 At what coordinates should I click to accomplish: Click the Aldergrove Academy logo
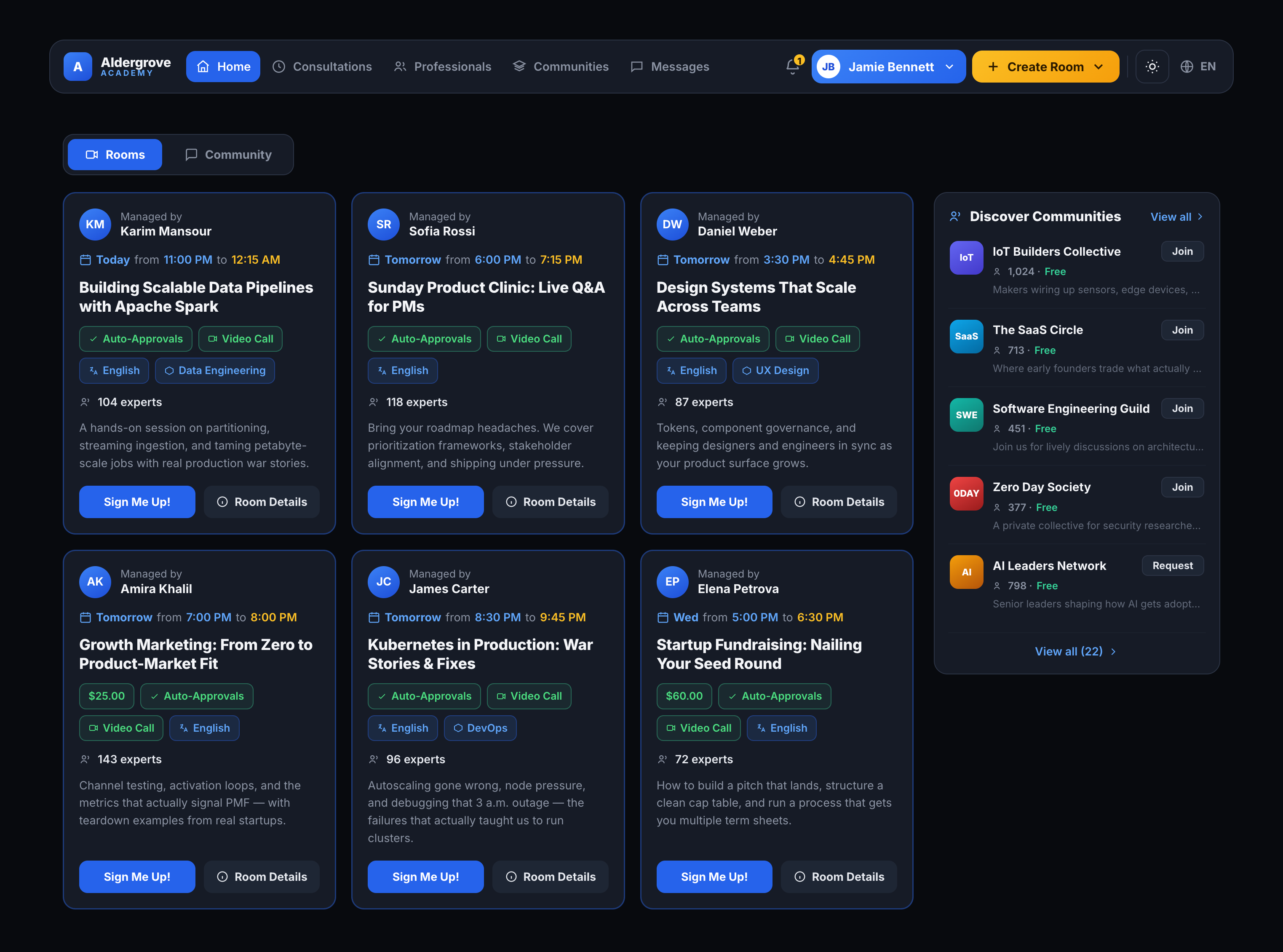pyautogui.click(x=118, y=67)
